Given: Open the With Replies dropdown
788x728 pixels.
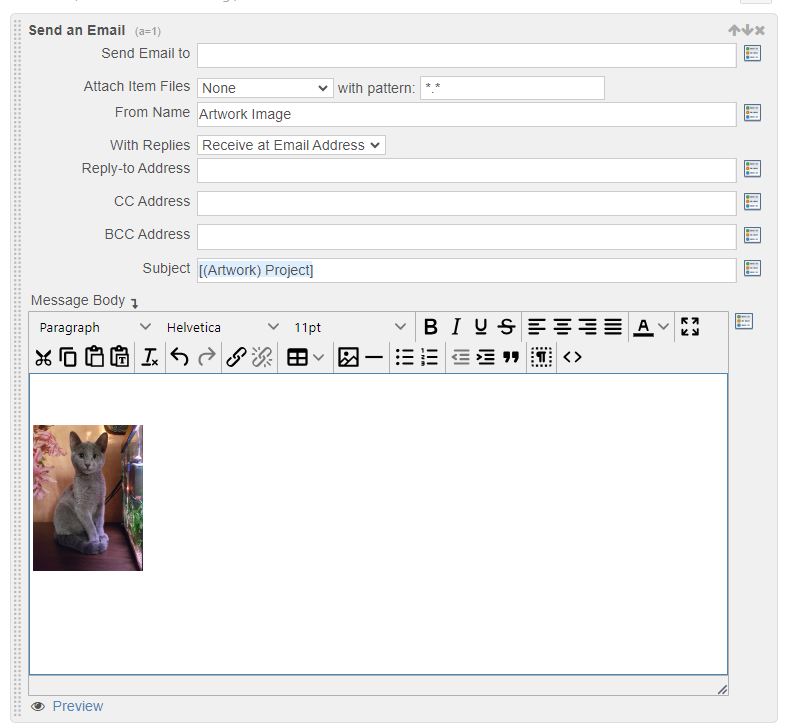Looking at the screenshot, I should pos(291,145).
